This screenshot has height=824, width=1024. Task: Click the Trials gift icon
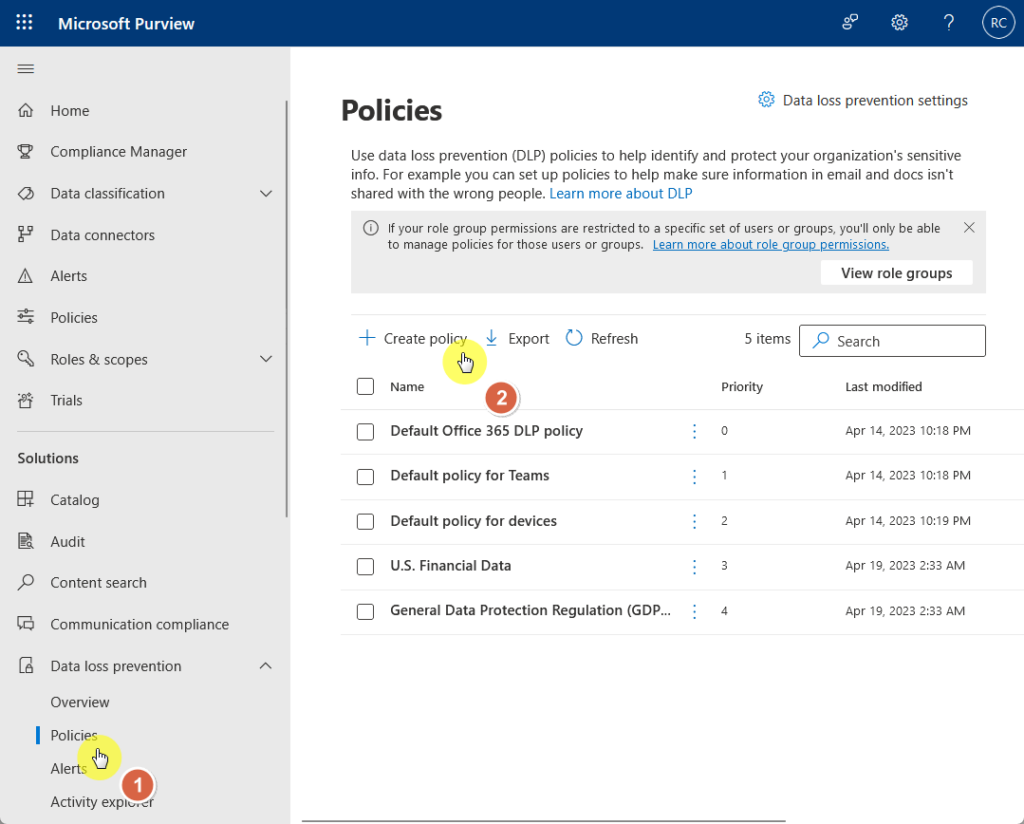click(25, 400)
